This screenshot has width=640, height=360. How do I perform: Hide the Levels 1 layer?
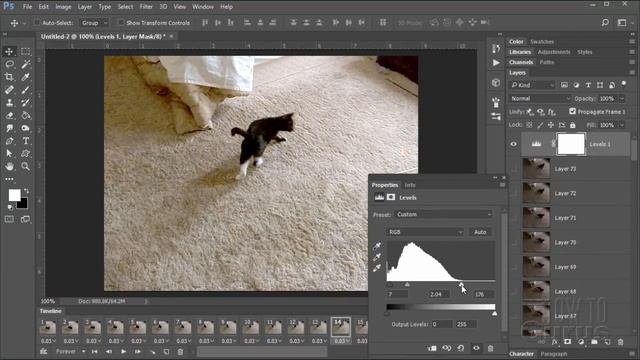(513, 144)
